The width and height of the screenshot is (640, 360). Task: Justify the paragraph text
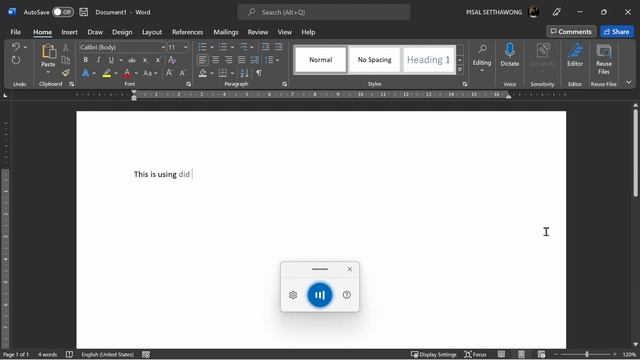(242, 60)
